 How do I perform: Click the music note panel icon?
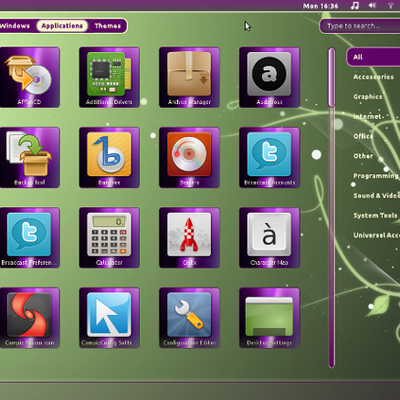355,6
